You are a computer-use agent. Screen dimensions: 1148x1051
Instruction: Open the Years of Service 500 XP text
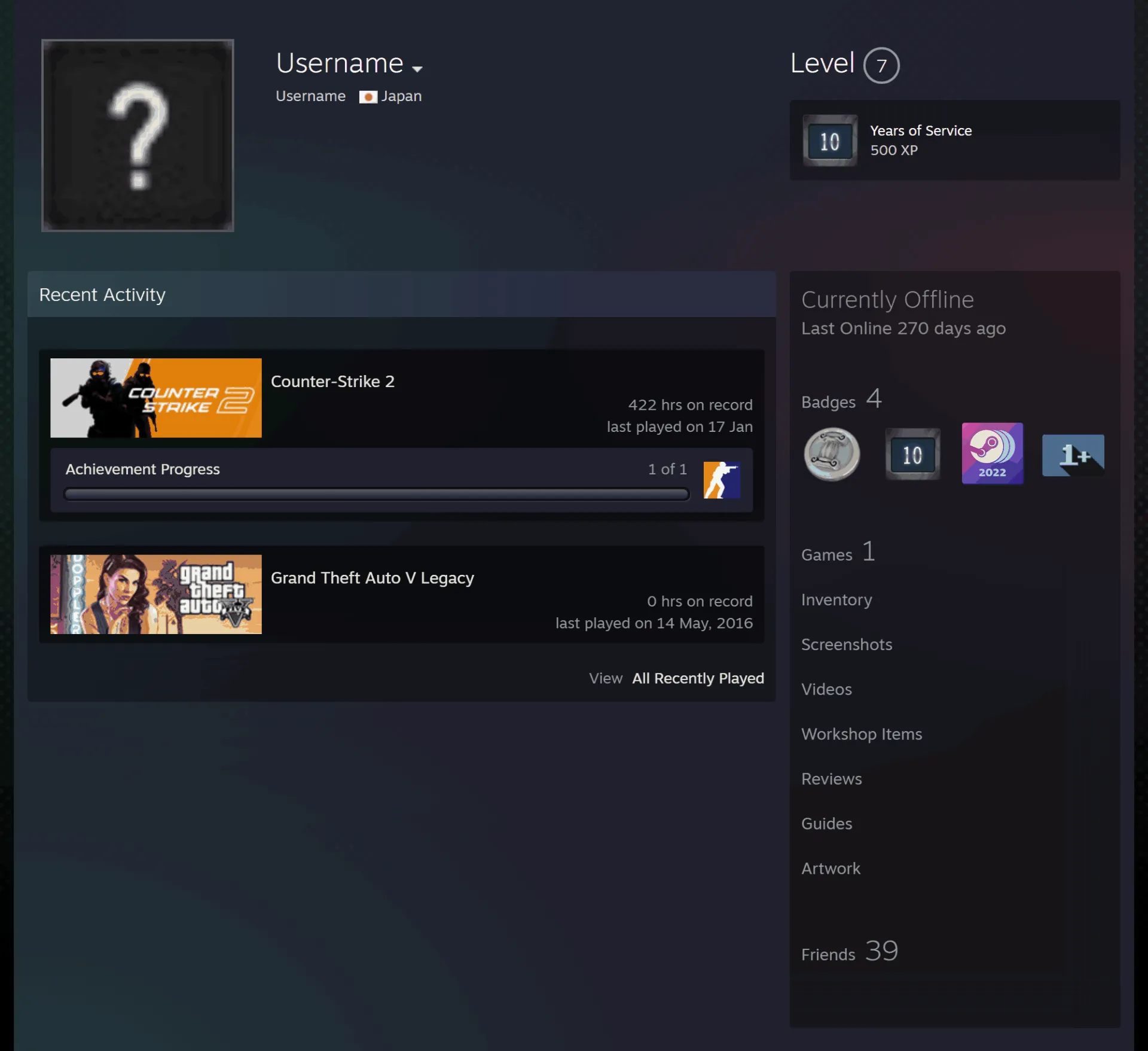pyautogui.click(x=920, y=140)
